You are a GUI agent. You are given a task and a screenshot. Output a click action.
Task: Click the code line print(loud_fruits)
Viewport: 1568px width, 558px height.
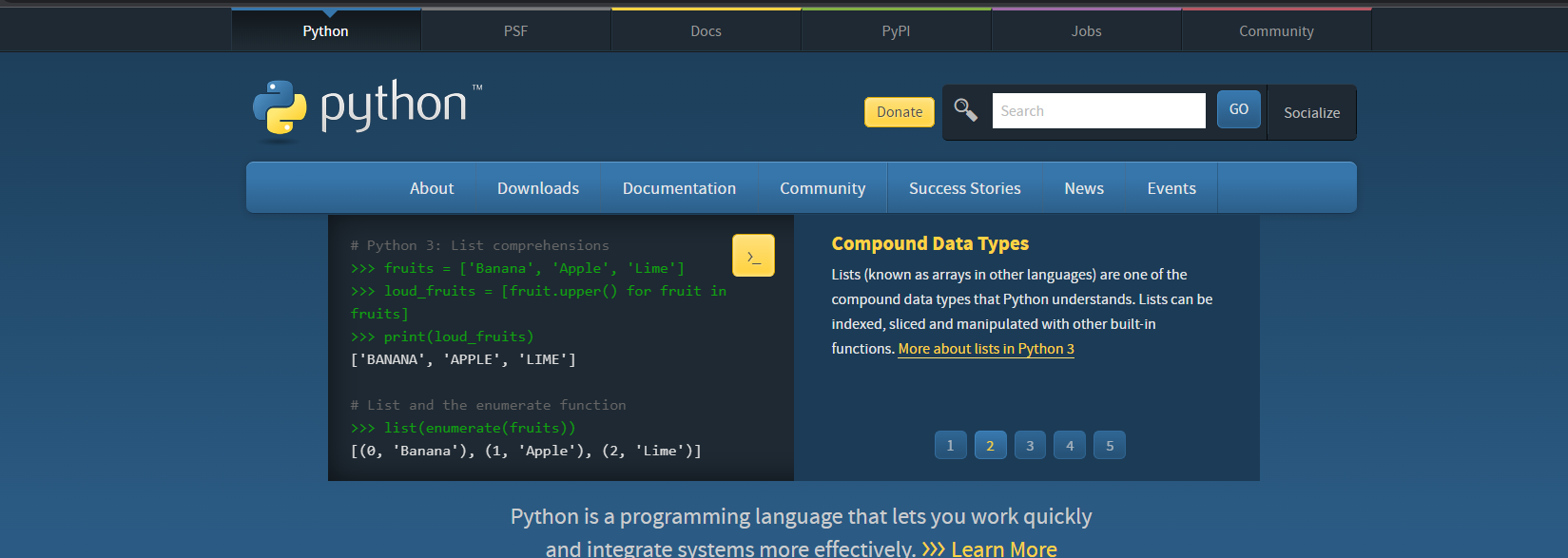click(442, 337)
